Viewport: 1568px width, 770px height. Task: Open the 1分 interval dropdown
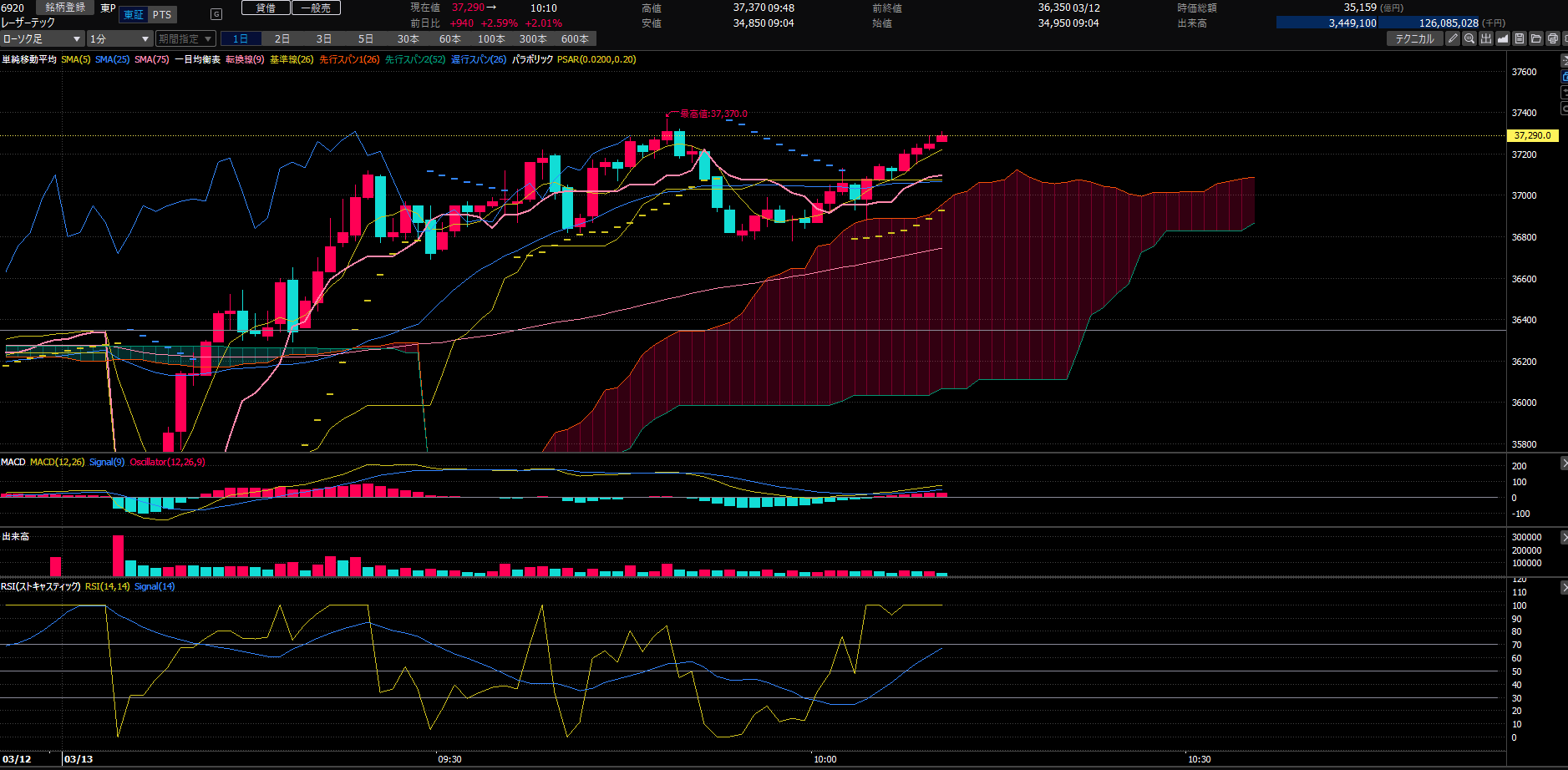(x=119, y=39)
